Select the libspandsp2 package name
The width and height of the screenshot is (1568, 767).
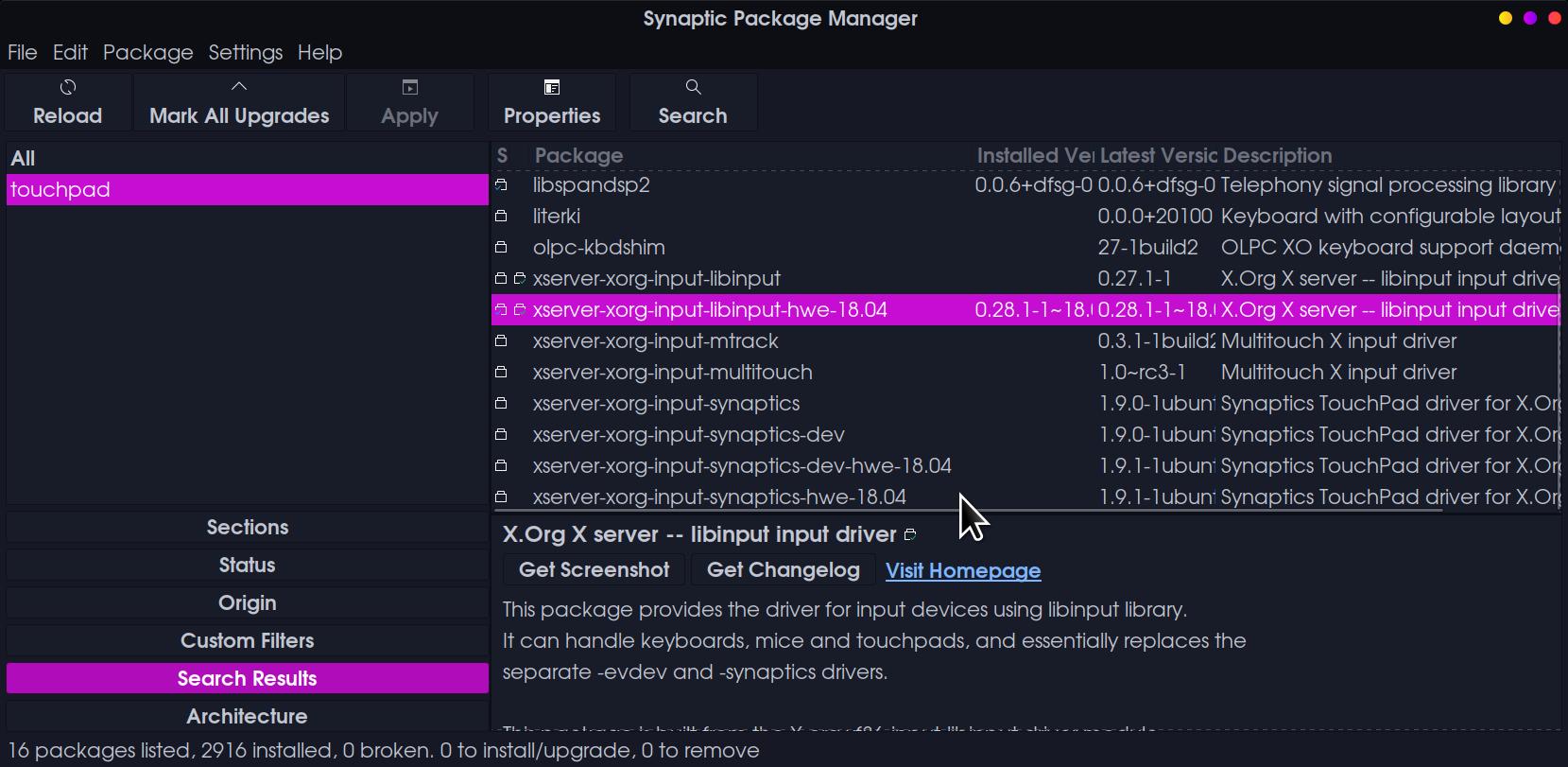[x=591, y=184]
